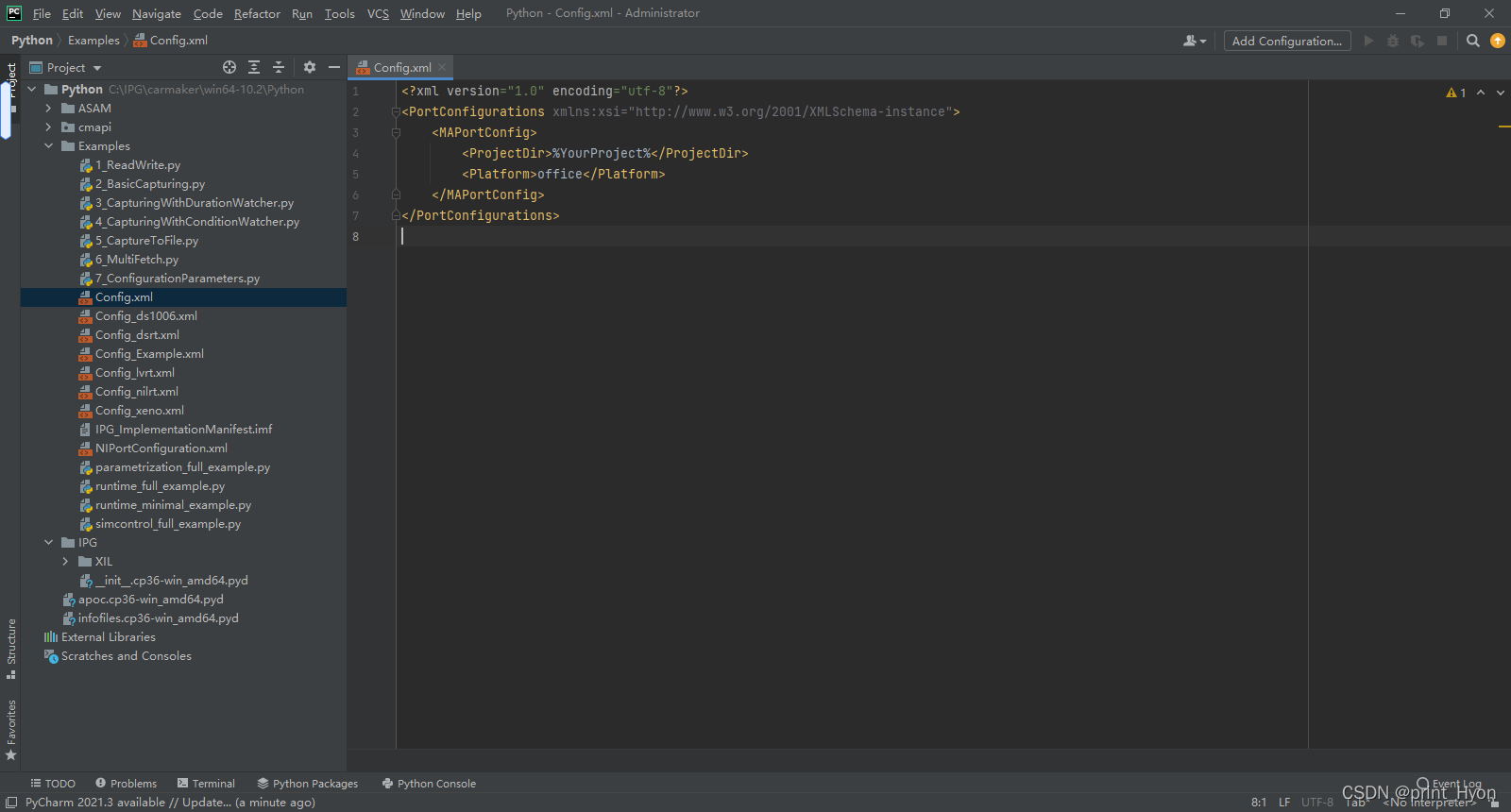Image resolution: width=1511 pixels, height=812 pixels.
Task: Go to previous highlighted error arrow
Action: 1481,93
